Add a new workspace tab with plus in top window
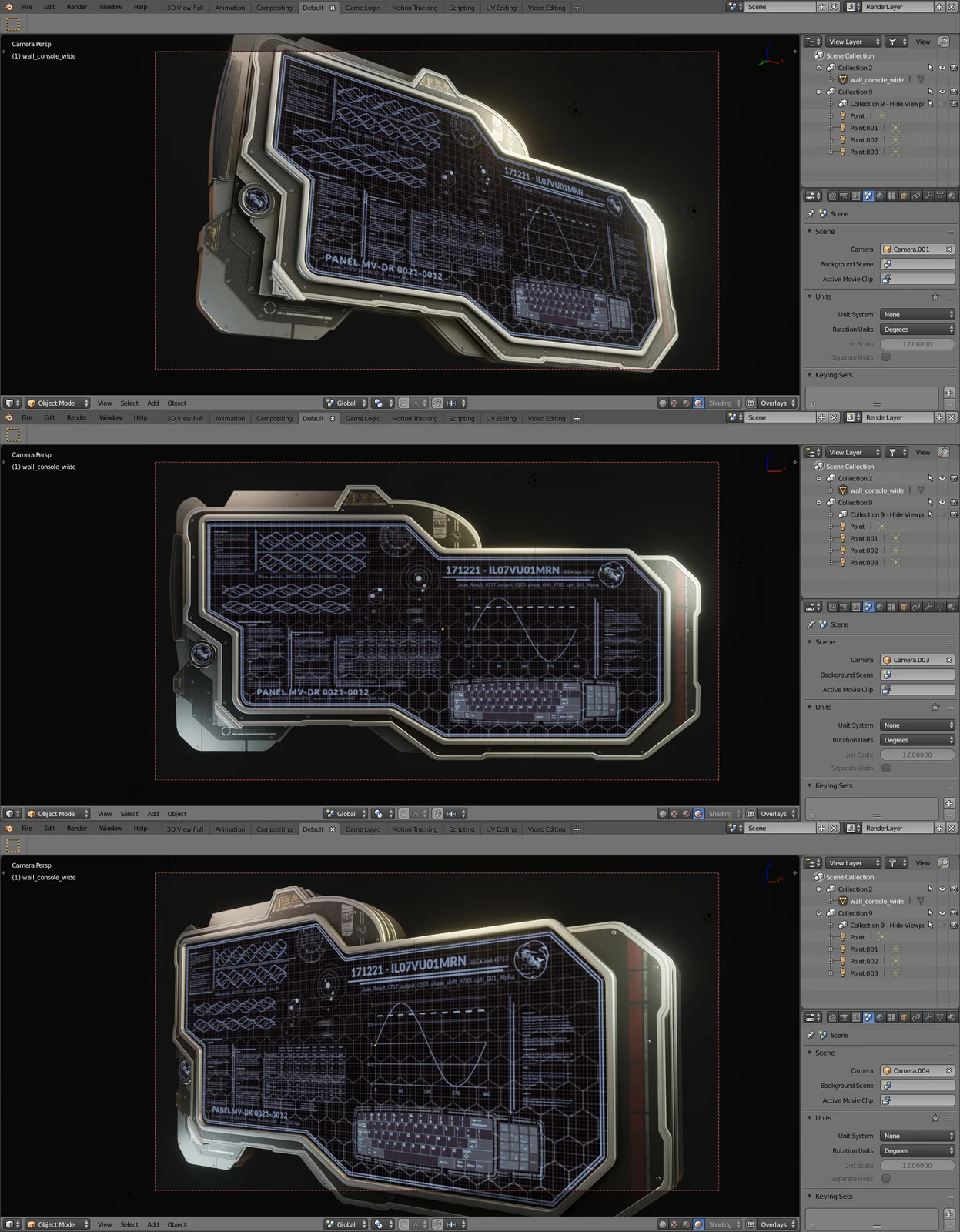The width and height of the screenshot is (960, 1232). point(577,8)
